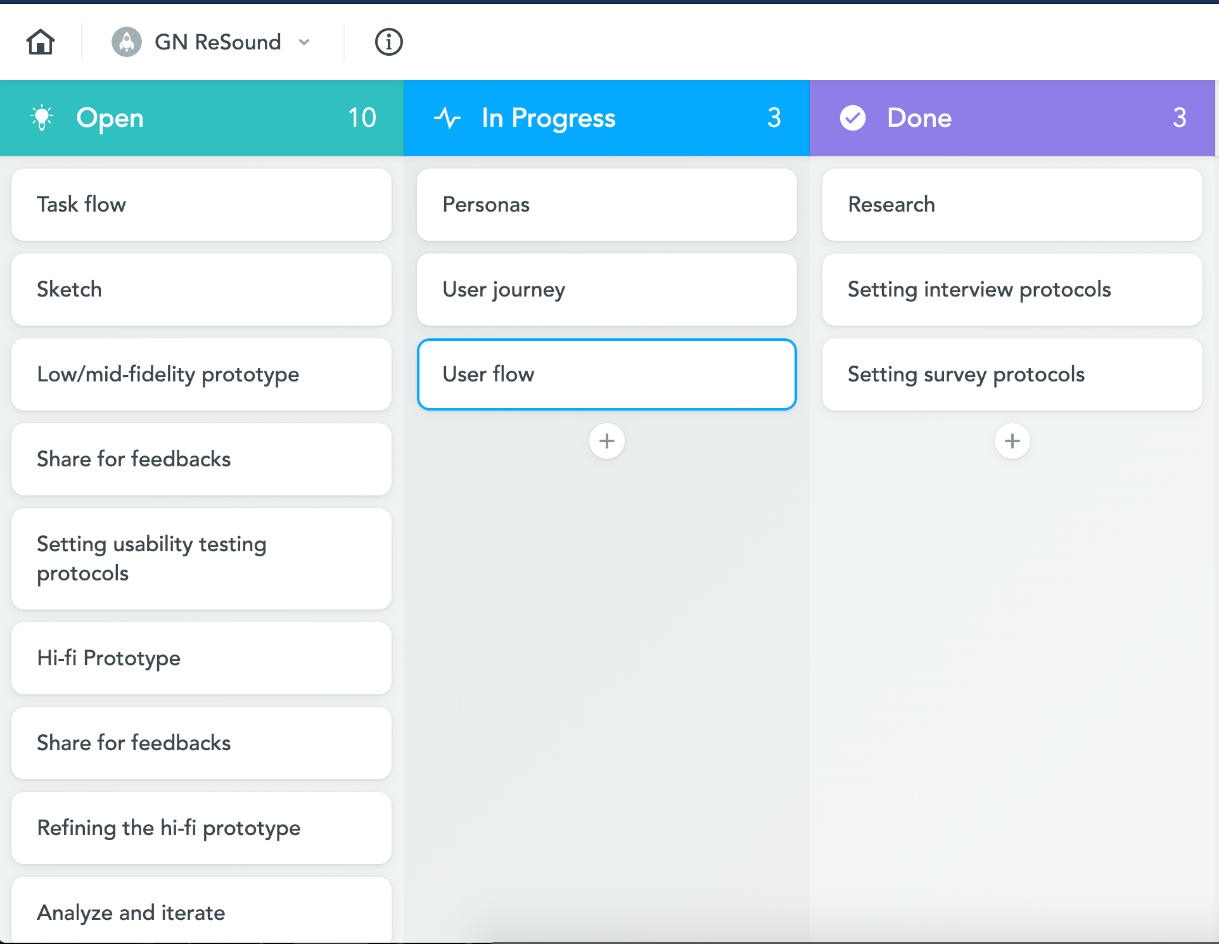Open the User flow card
This screenshot has height=944, width=1219.
pyautogui.click(x=606, y=374)
